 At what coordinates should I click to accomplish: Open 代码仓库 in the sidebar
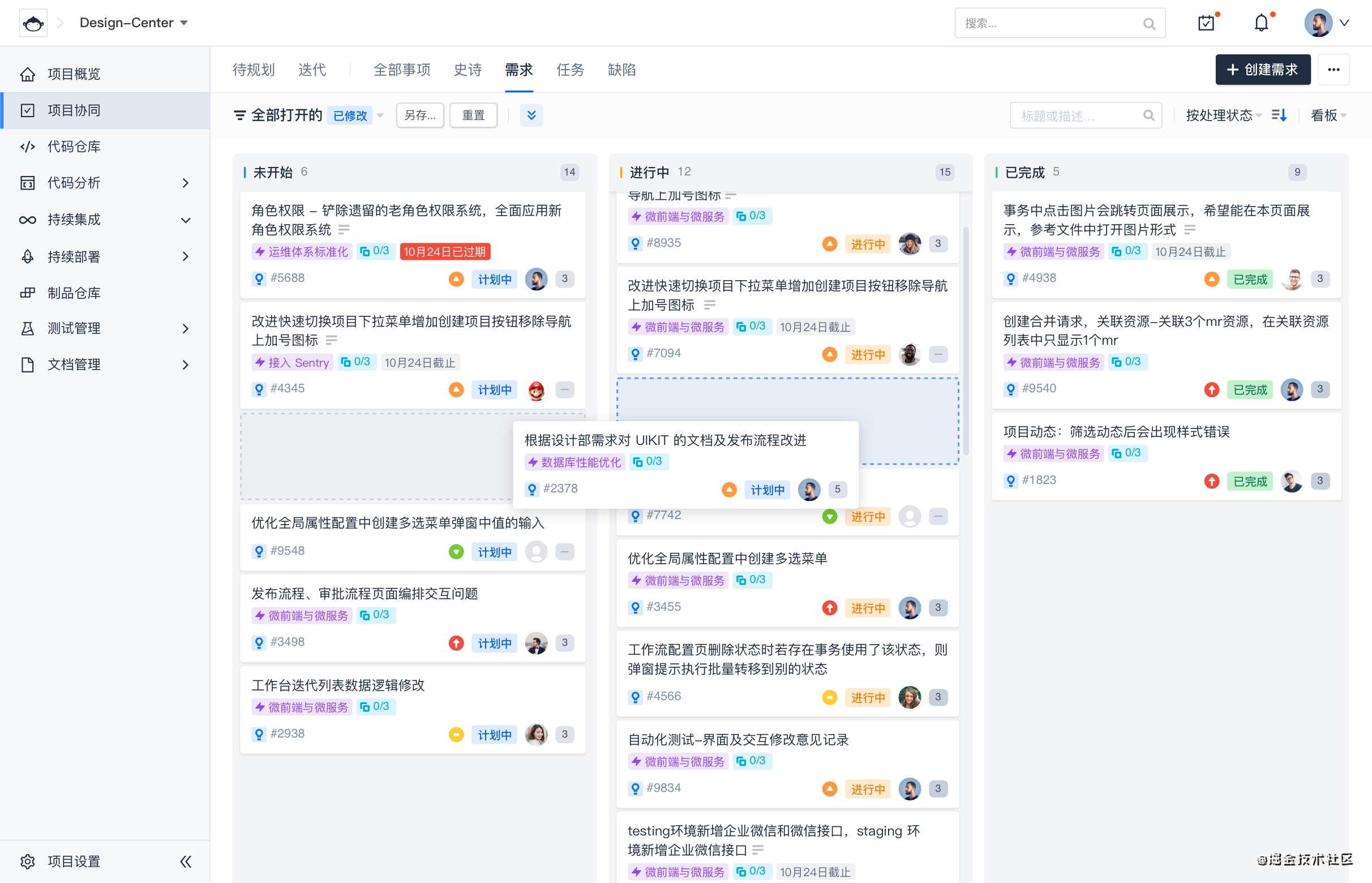74,147
